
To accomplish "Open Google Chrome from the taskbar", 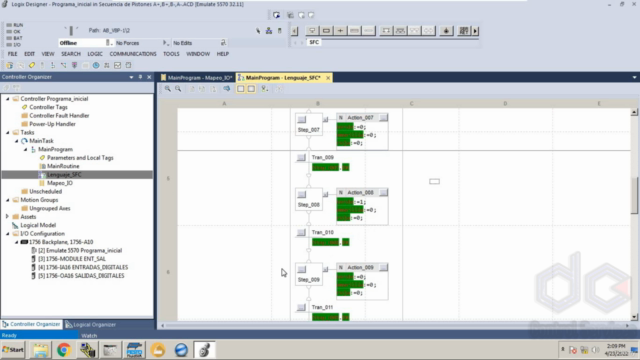I will tap(64, 350).
